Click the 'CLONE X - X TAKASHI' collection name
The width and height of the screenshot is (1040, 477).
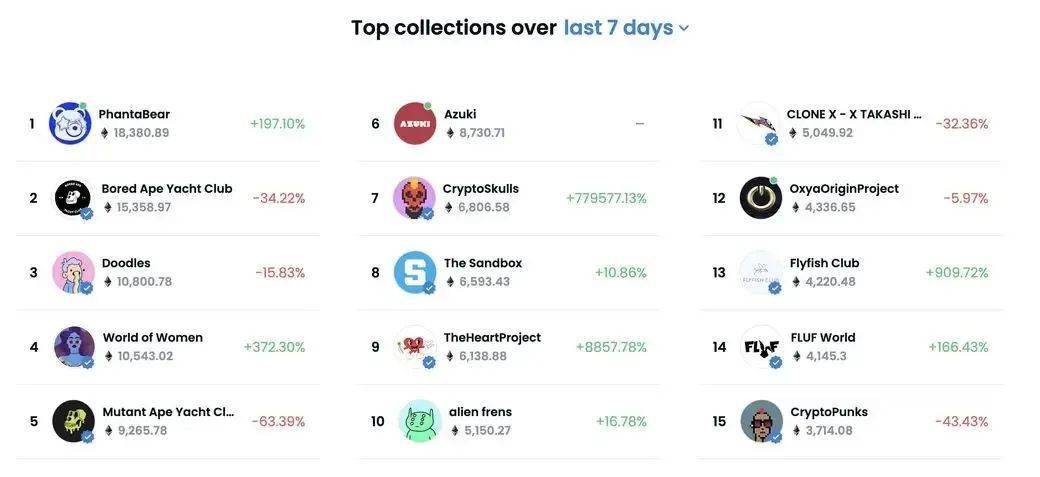click(x=854, y=114)
